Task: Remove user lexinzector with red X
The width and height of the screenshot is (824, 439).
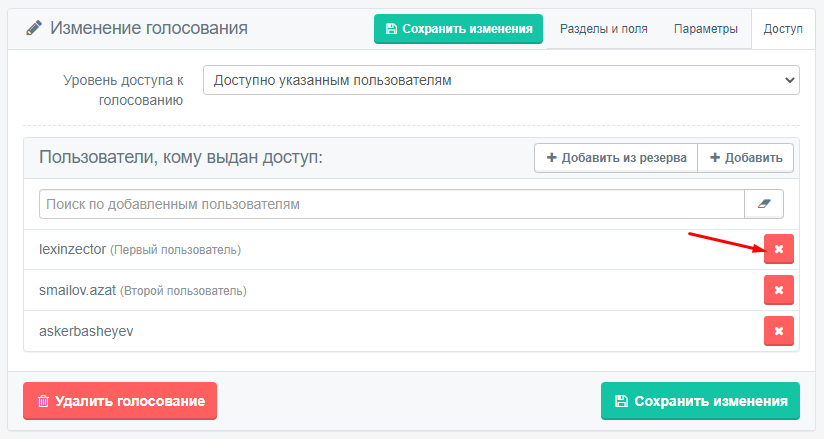Action: click(x=779, y=249)
